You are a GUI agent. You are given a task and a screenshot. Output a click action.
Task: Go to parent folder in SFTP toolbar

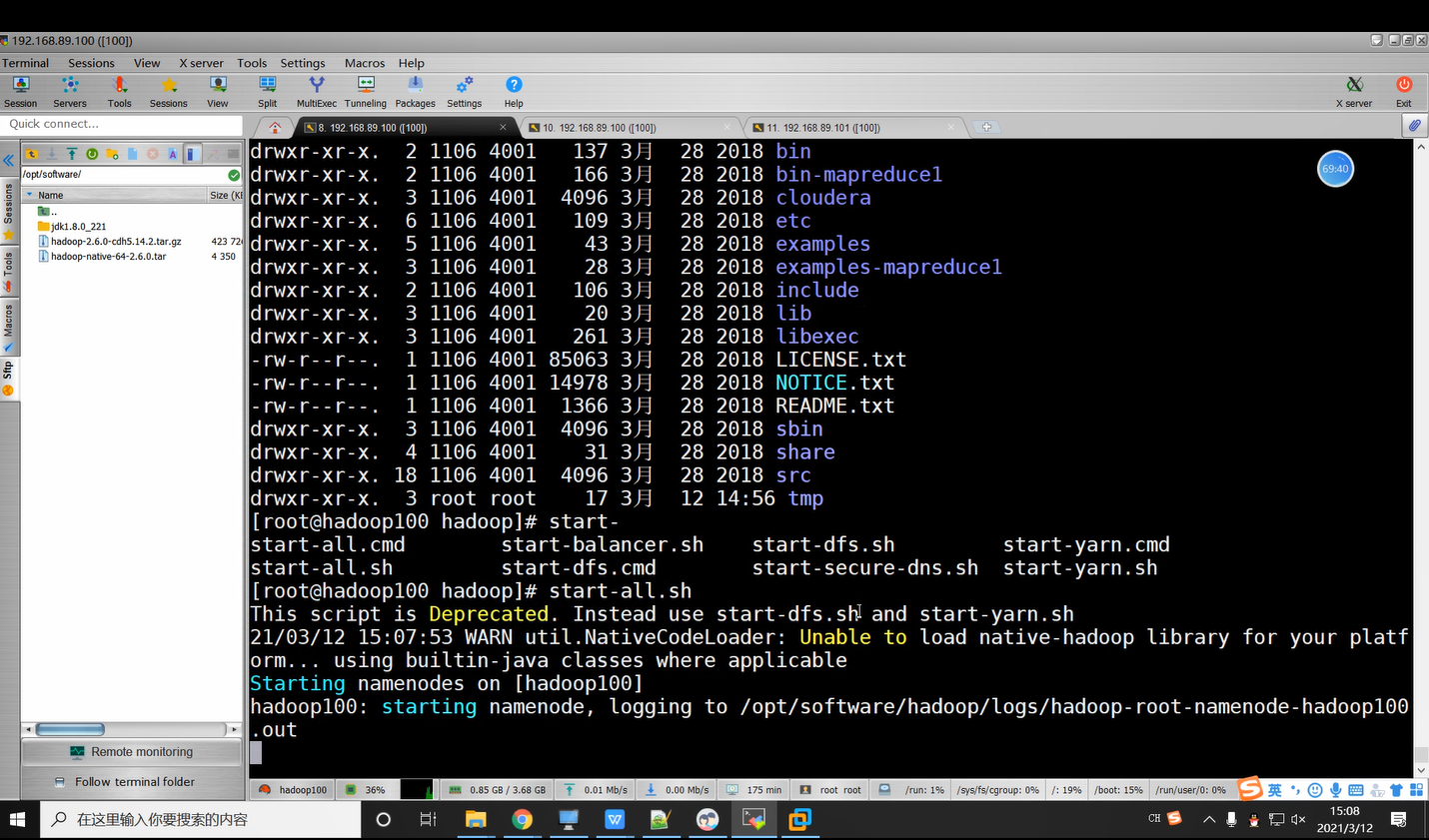(x=32, y=154)
